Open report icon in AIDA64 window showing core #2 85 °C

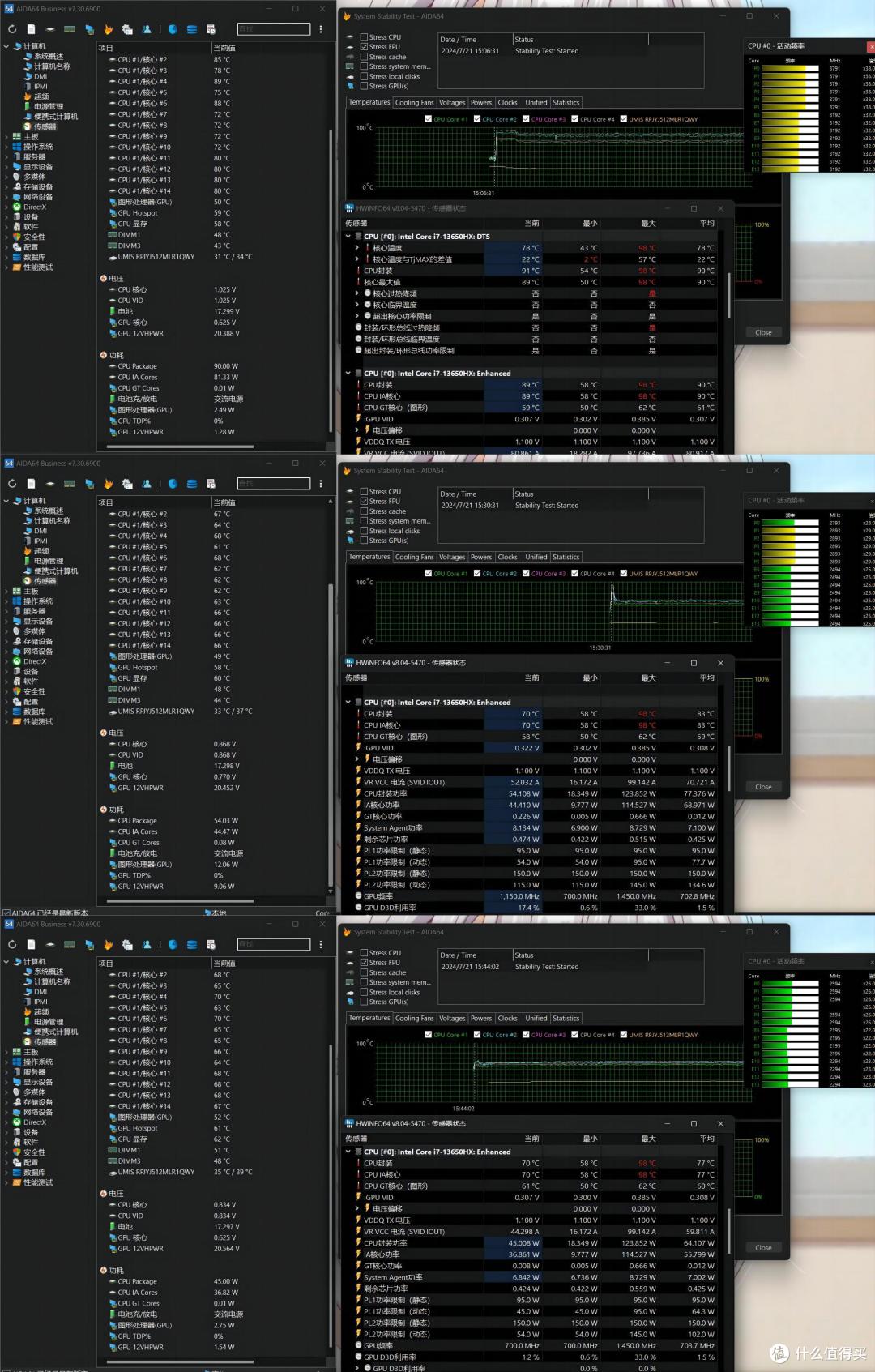tap(31, 29)
